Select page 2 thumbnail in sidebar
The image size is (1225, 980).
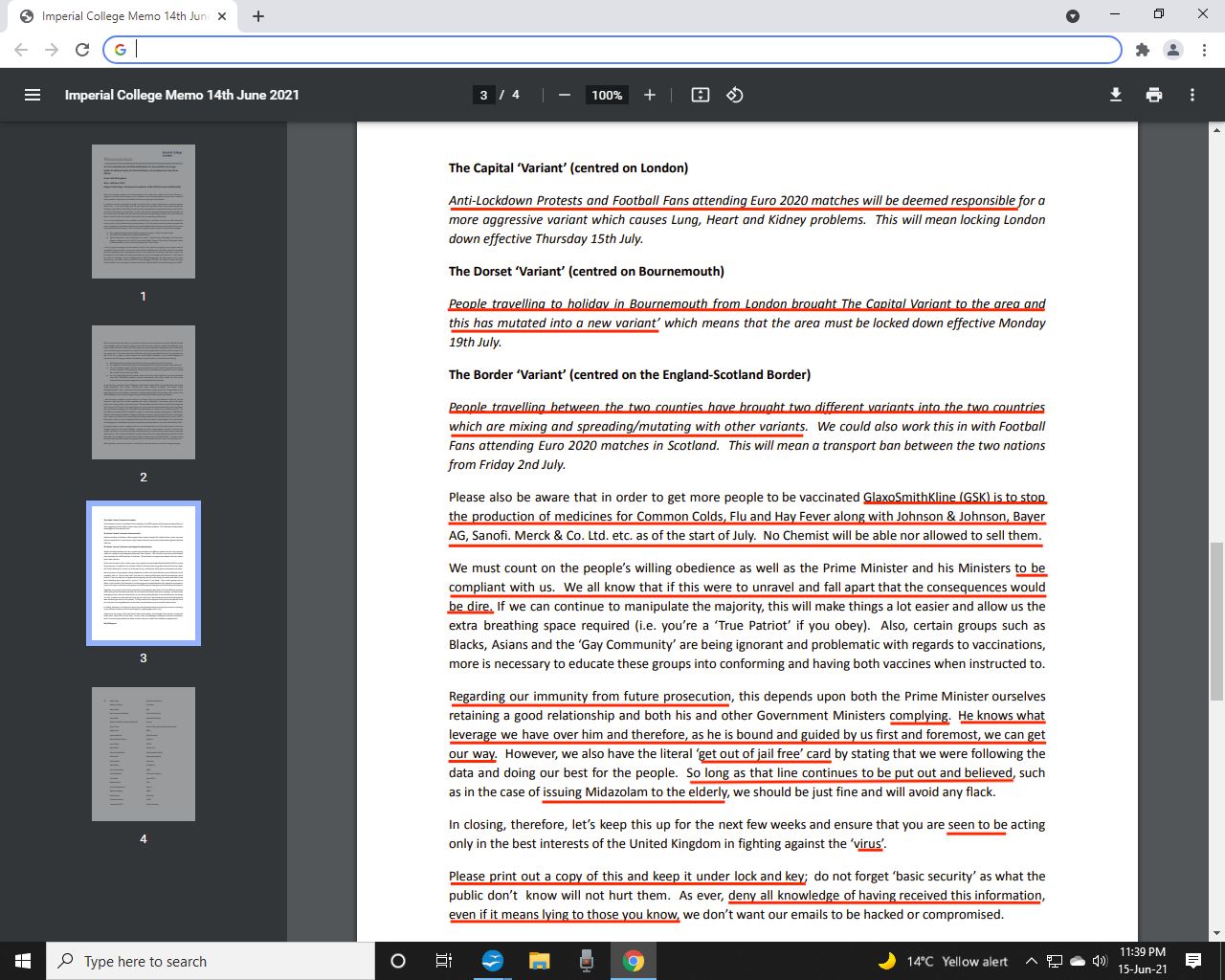point(144,392)
